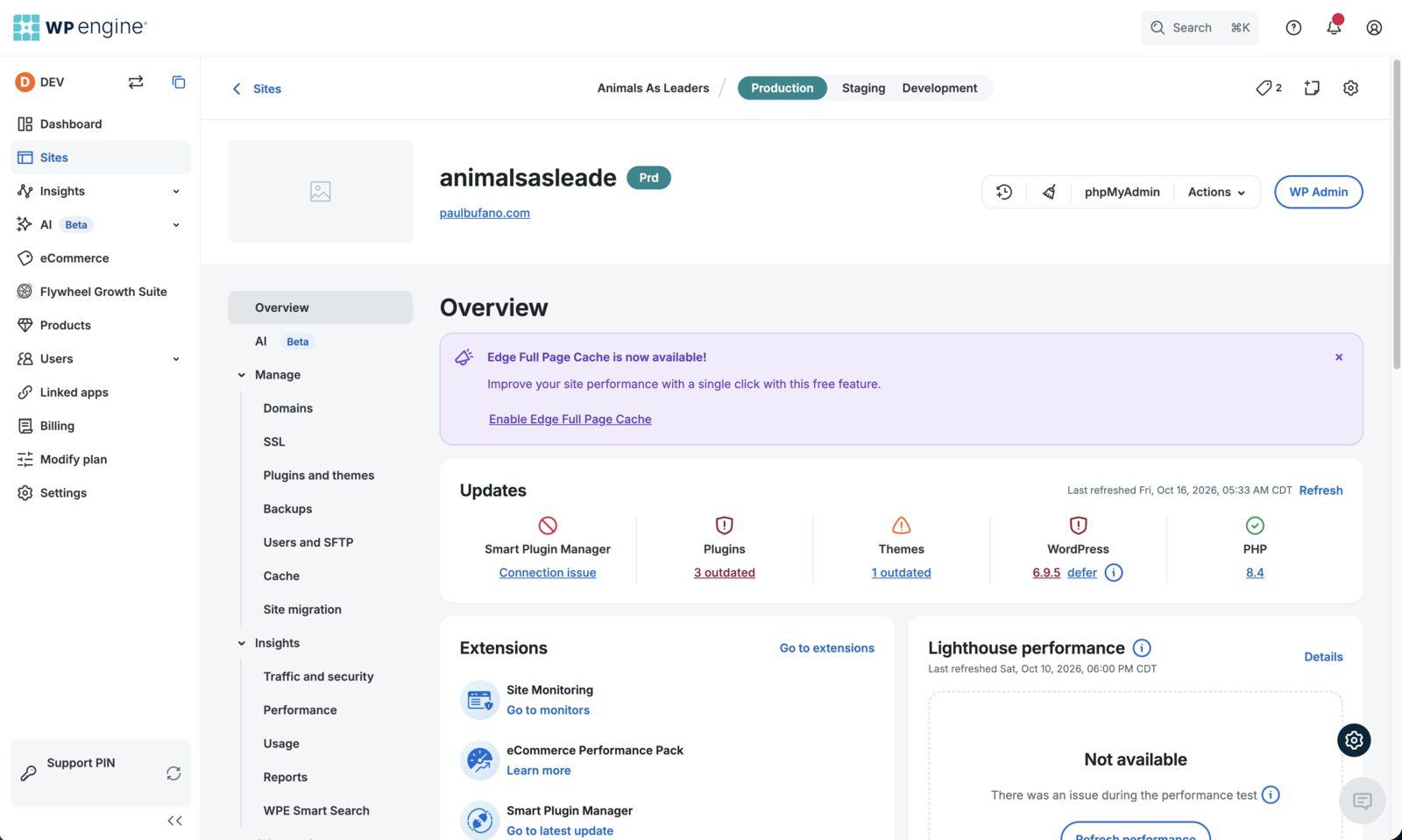Click the site notes icon in header

tap(1312, 88)
